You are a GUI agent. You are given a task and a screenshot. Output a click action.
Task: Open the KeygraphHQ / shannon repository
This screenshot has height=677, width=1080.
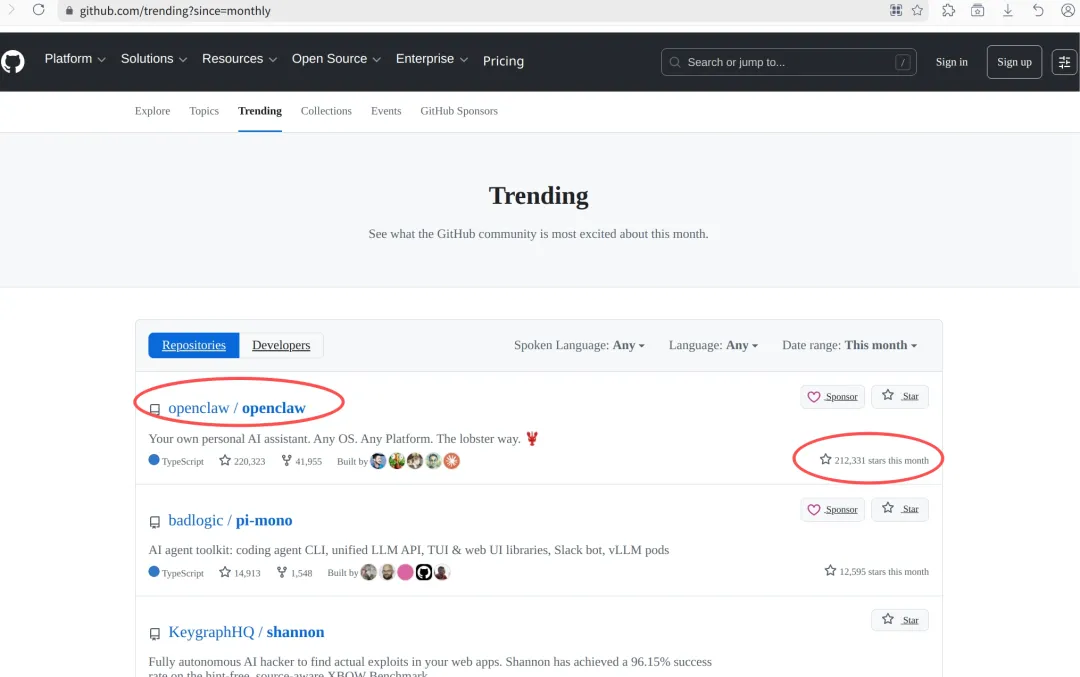[246, 632]
